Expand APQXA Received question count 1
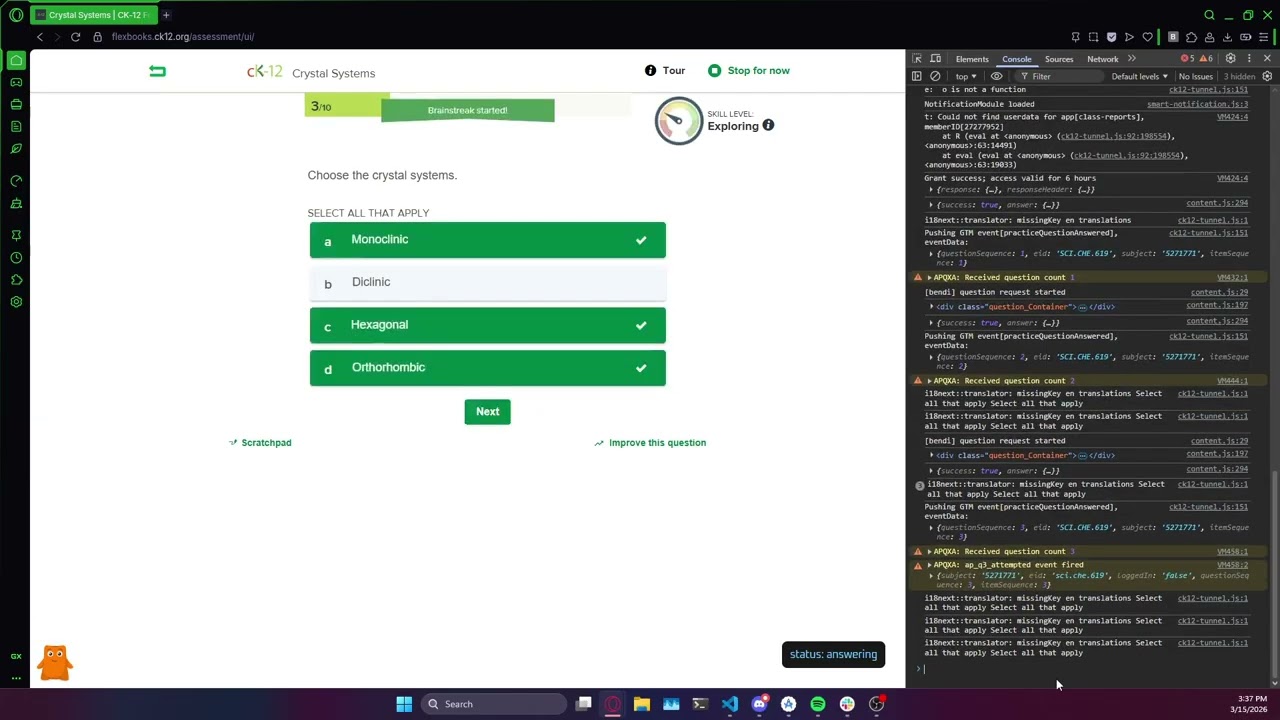The height and width of the screenshot is (720, 1280). [x=930, y=278]
